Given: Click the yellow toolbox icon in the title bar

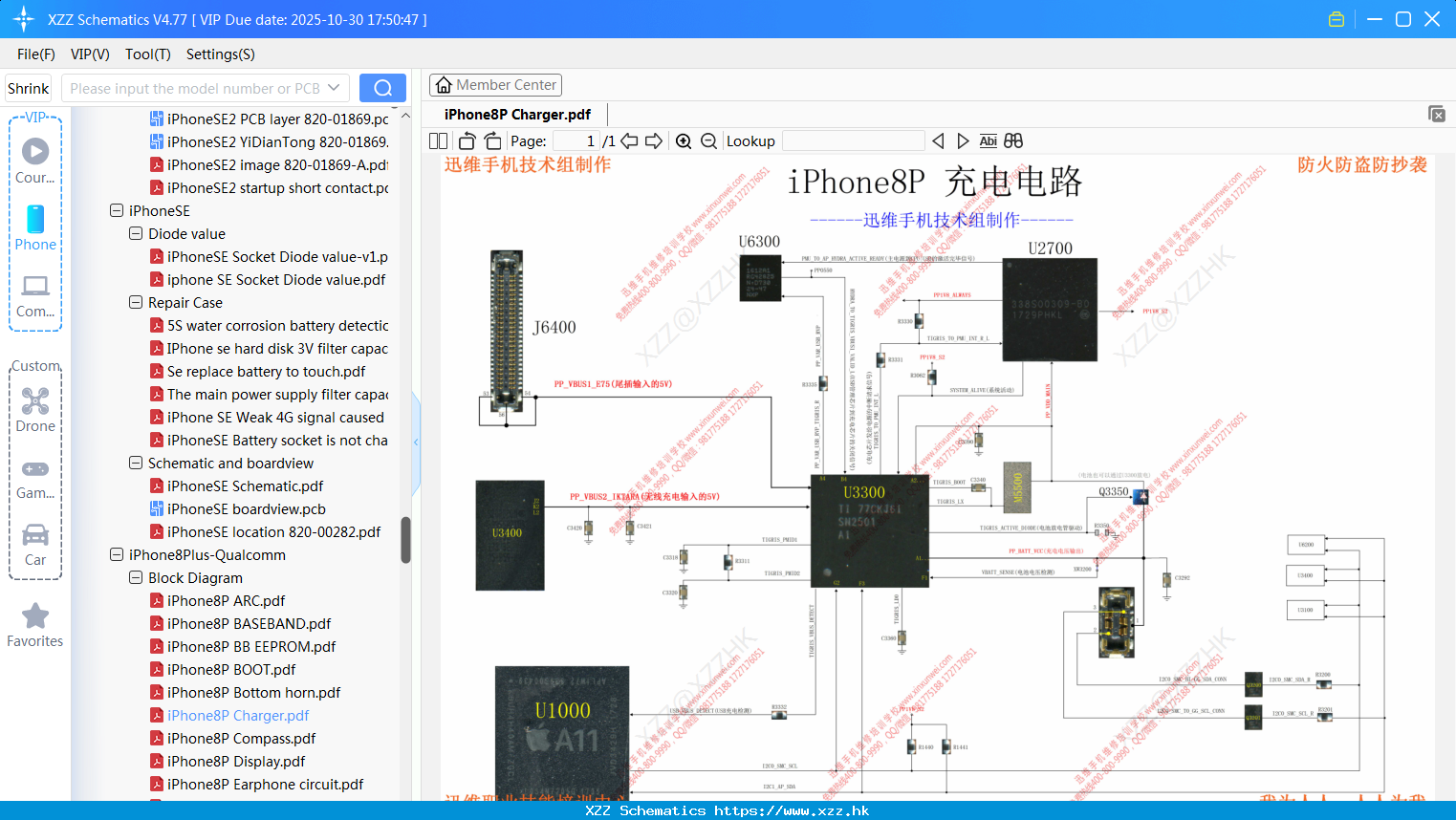Looking at the screenshot, I should point(1336,19).
